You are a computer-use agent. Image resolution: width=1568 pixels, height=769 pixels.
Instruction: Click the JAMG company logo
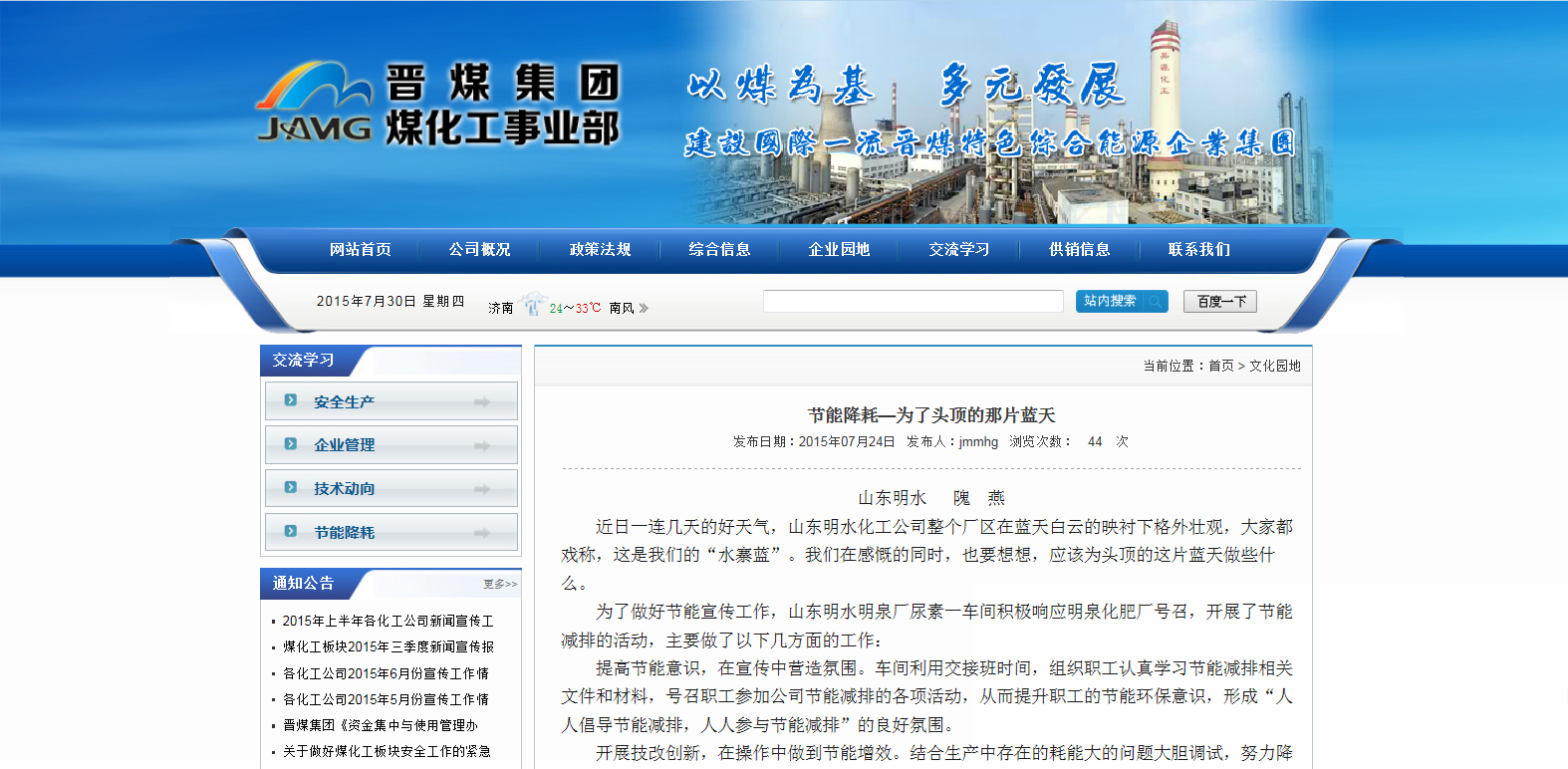315,103
